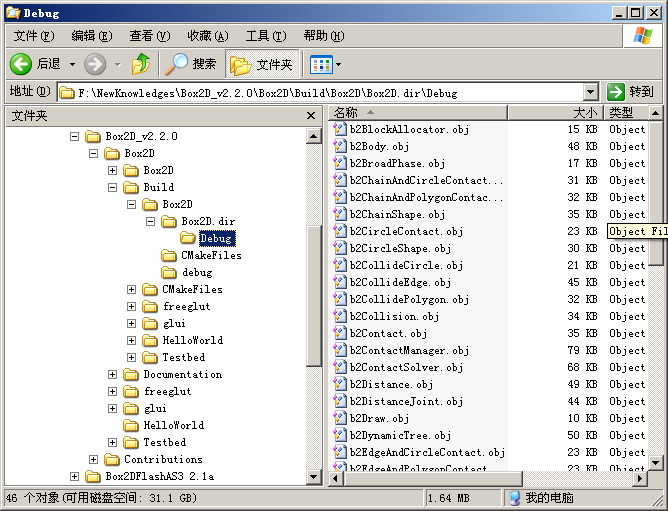The width and height of the screenshot is (668, 511).
Task: Click the b2ContactManager.obj file icon
Action: (340, 350)
